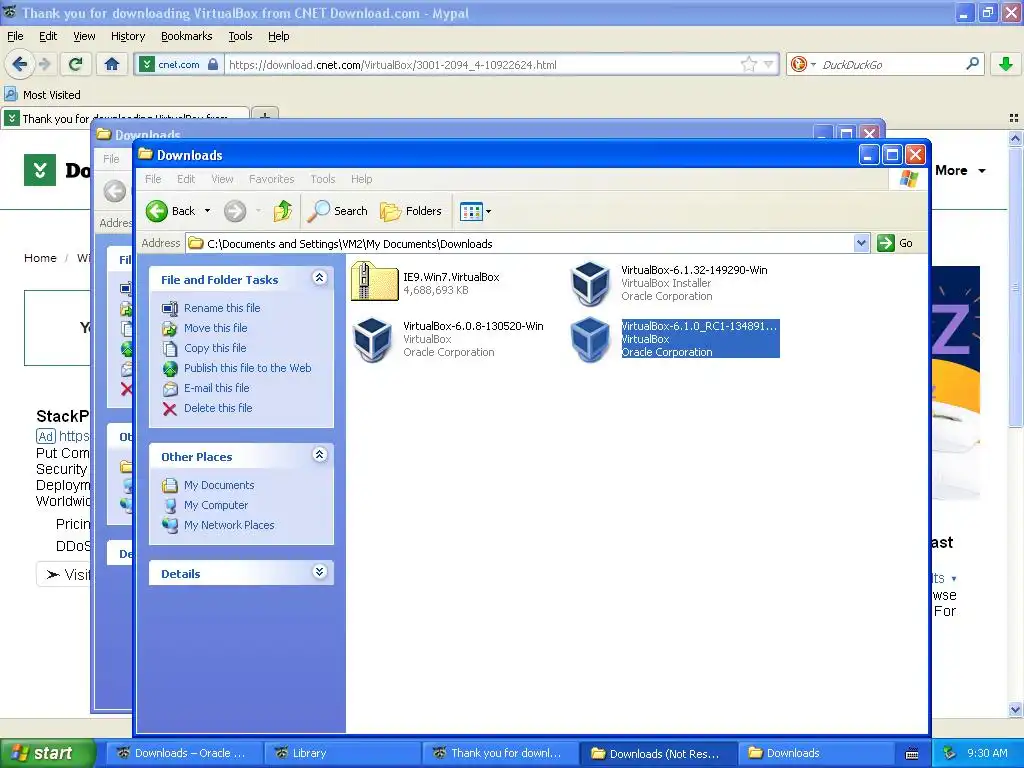Image resolution: width=1024 pixels, height=768 pixels.
Task: Click the Explorer Forward arrow button
Action: (x=235, y=211)
